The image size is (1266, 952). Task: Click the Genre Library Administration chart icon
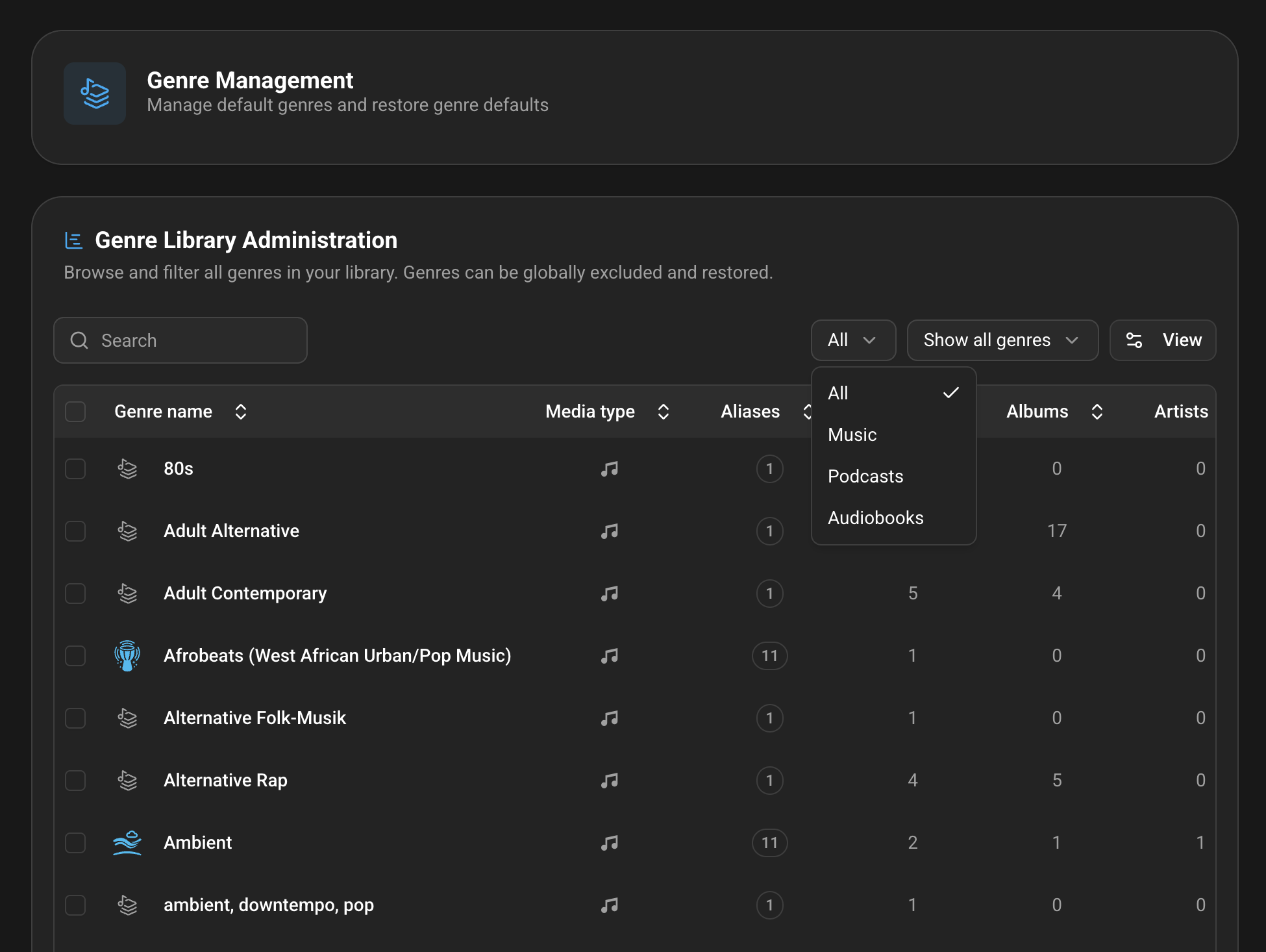[74, 240]
